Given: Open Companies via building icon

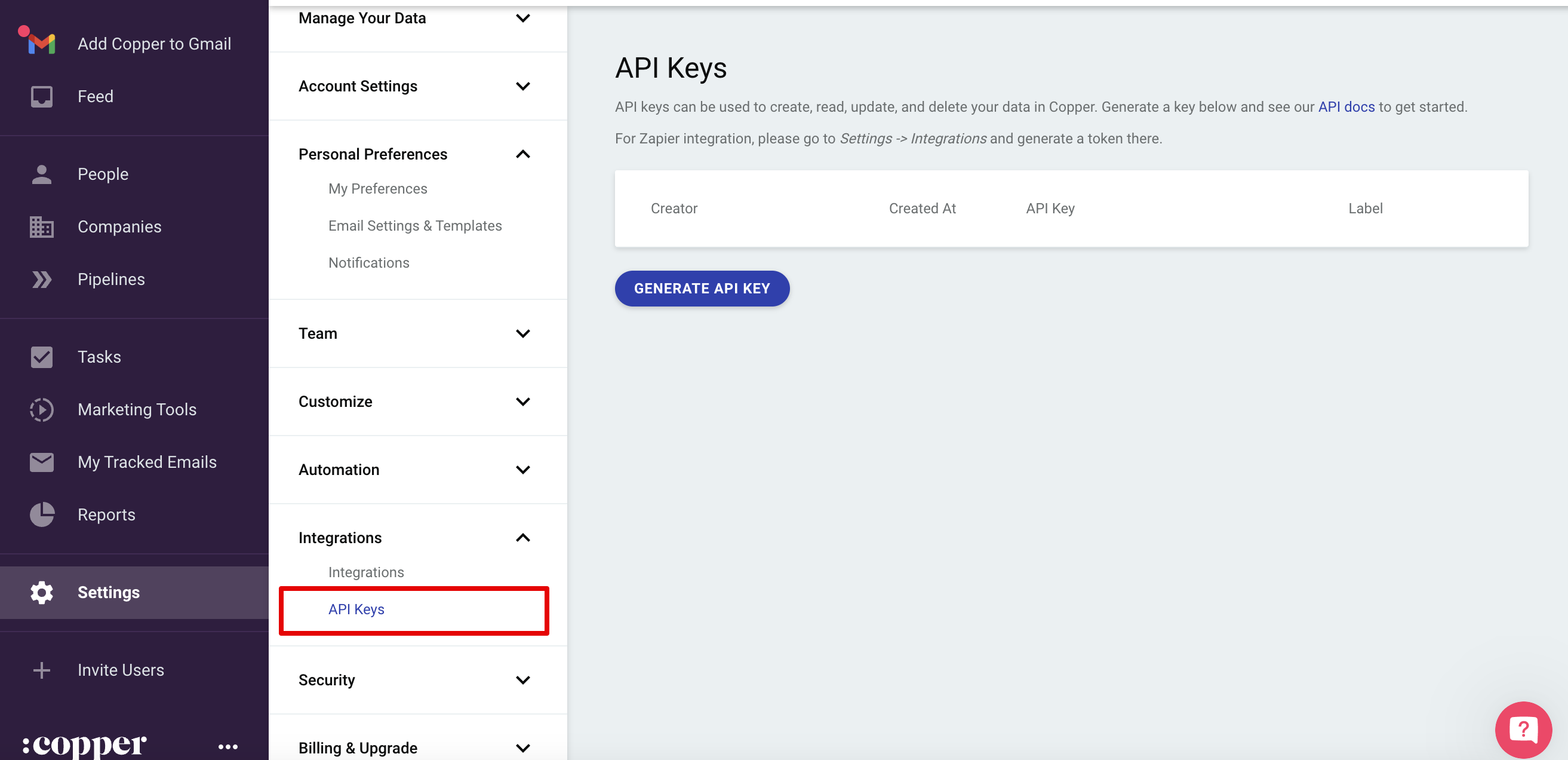Looking at the screenshot, I should [x=41, y=226].
